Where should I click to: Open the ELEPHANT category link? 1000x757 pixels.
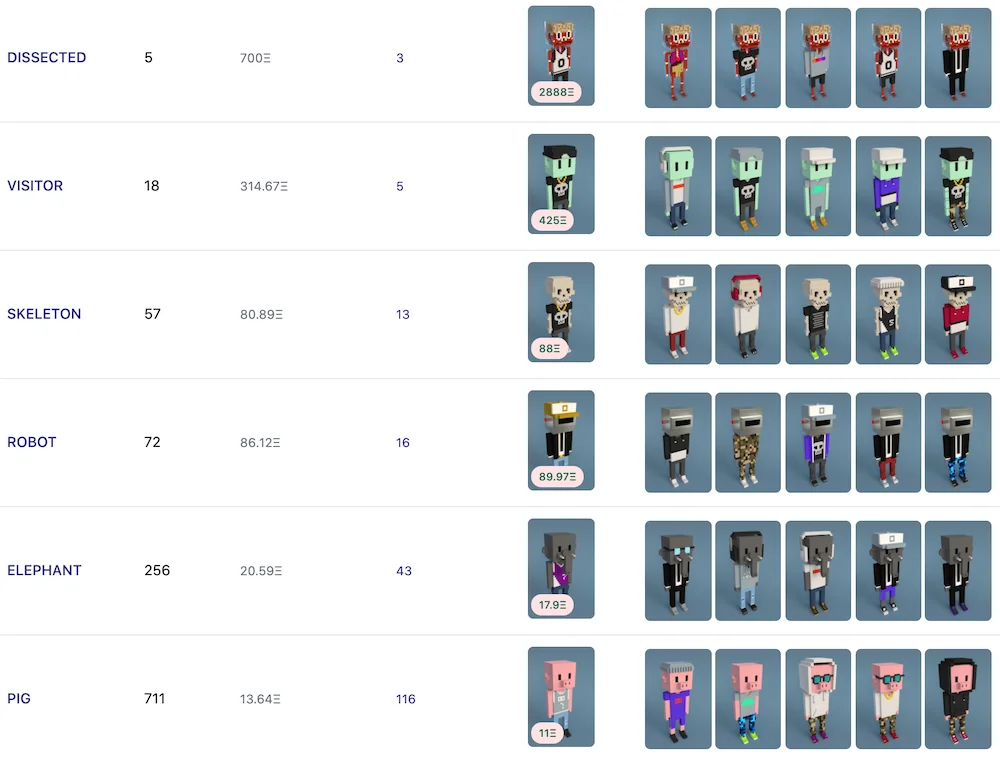44,570
